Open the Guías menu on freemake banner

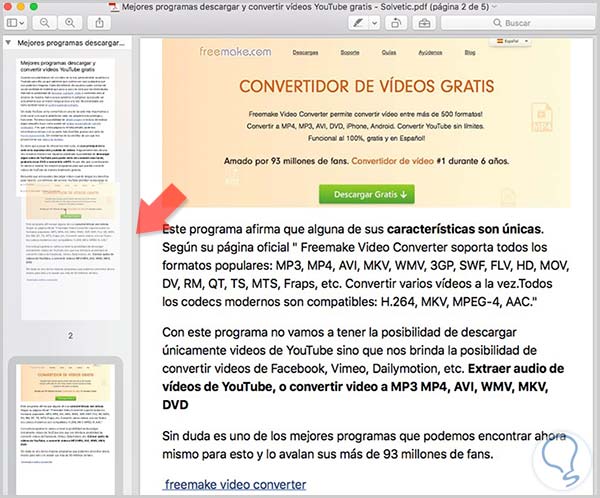tap(389, 52)
